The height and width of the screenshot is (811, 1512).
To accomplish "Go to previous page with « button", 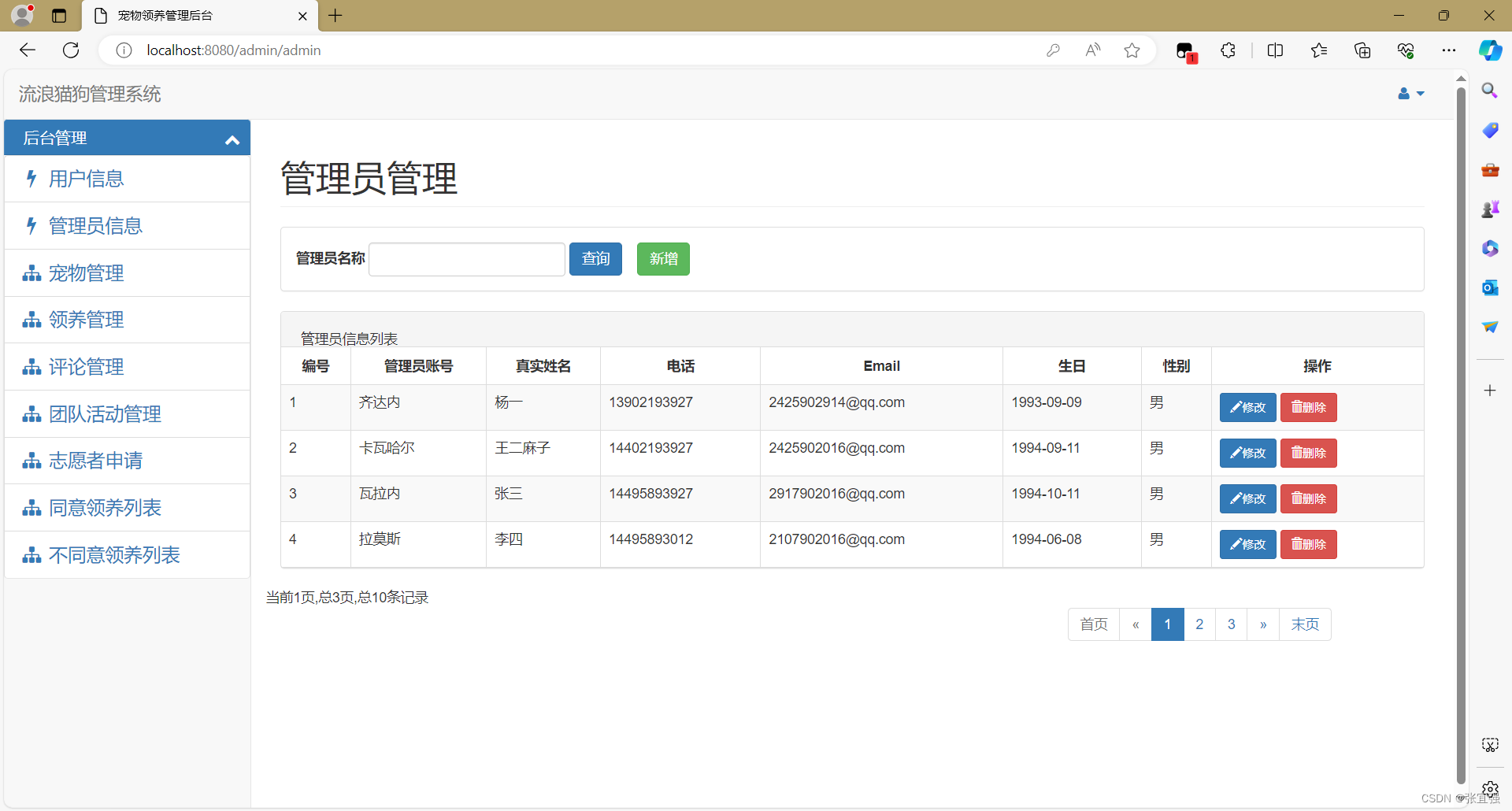I will (1136, 624).
